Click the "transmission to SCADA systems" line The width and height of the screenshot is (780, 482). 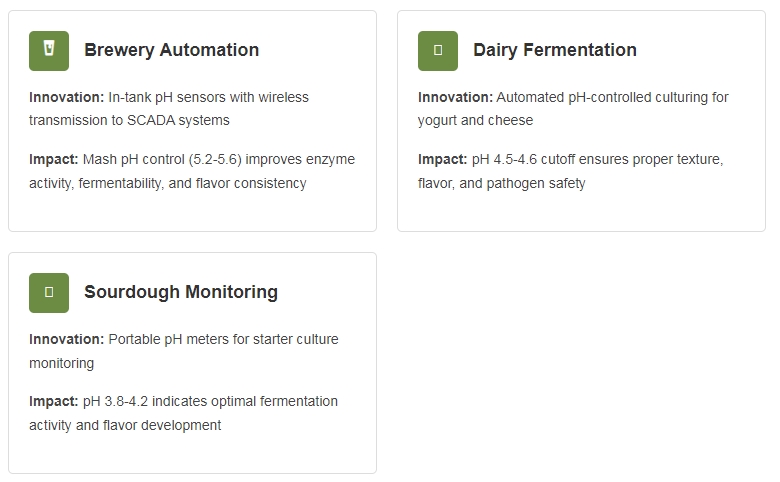point(129,121)
